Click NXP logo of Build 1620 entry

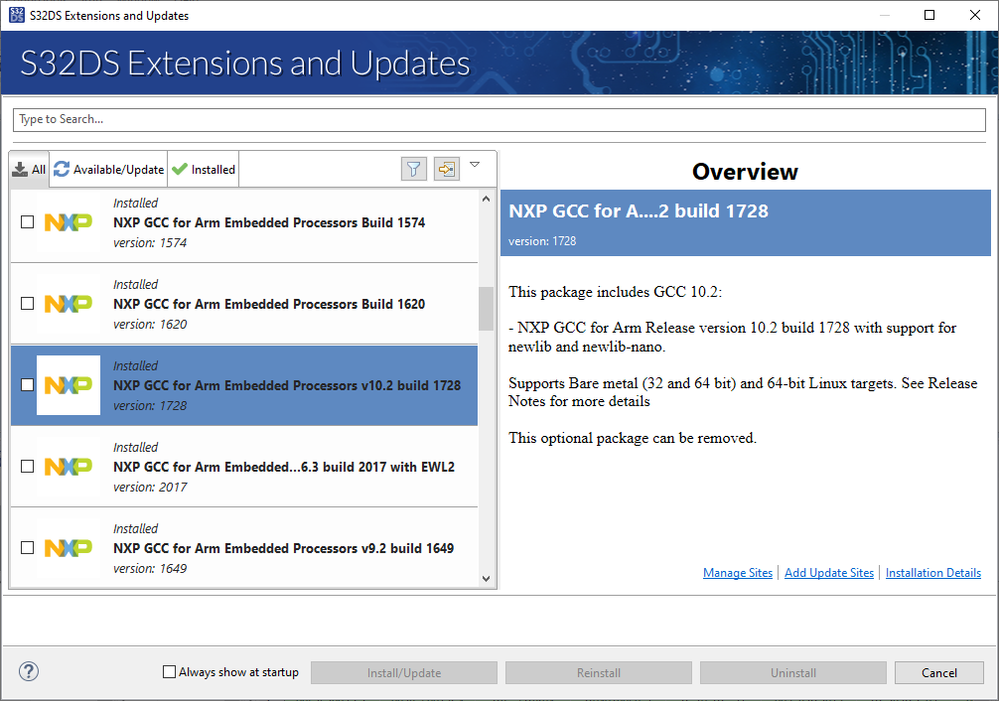coord(68,304)
